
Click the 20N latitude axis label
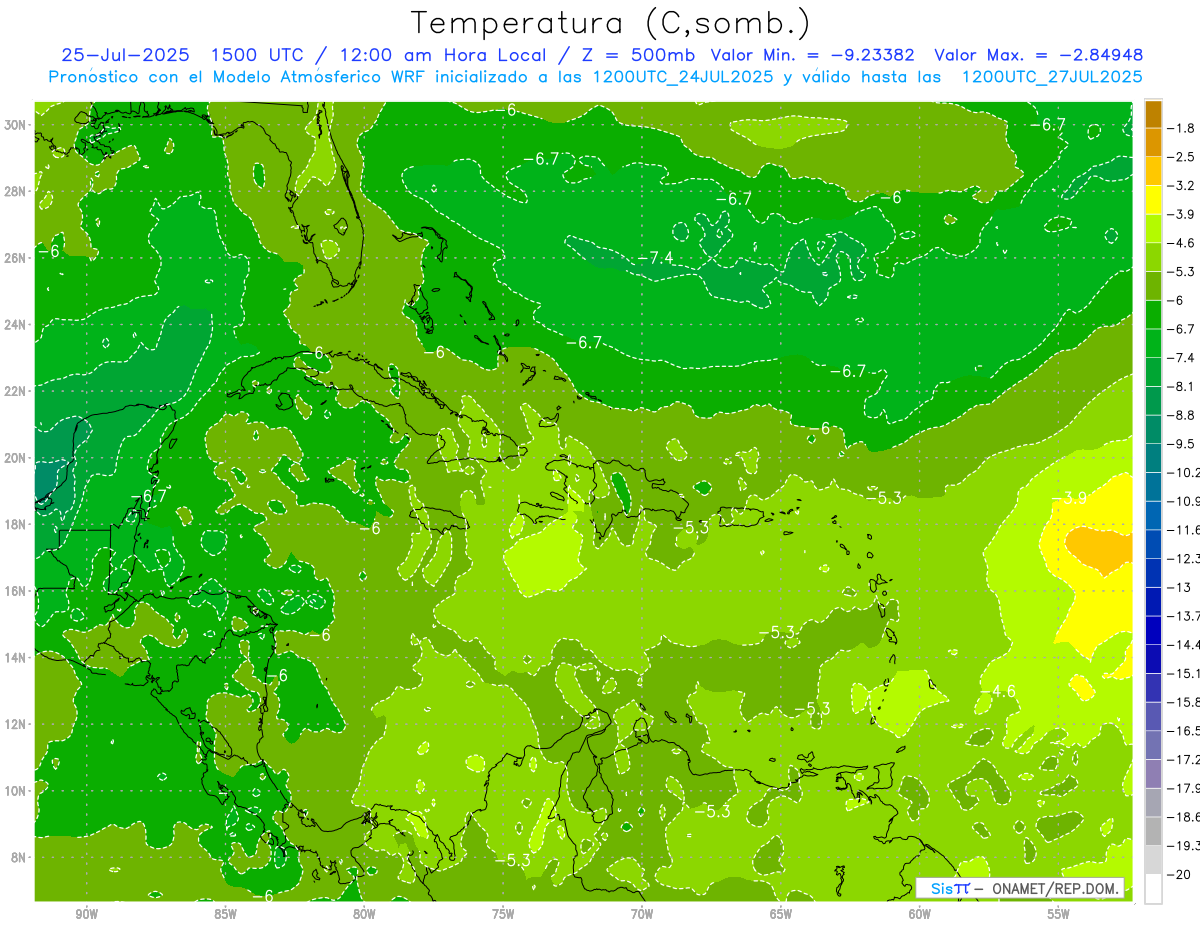(x=17, y=457)
